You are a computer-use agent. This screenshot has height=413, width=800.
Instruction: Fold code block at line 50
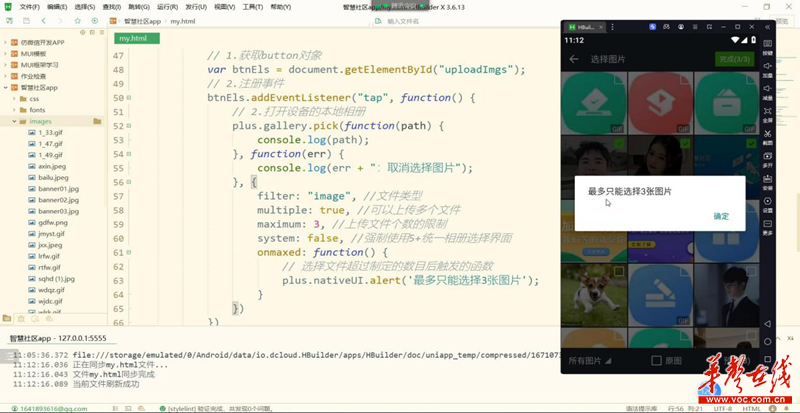130,98
